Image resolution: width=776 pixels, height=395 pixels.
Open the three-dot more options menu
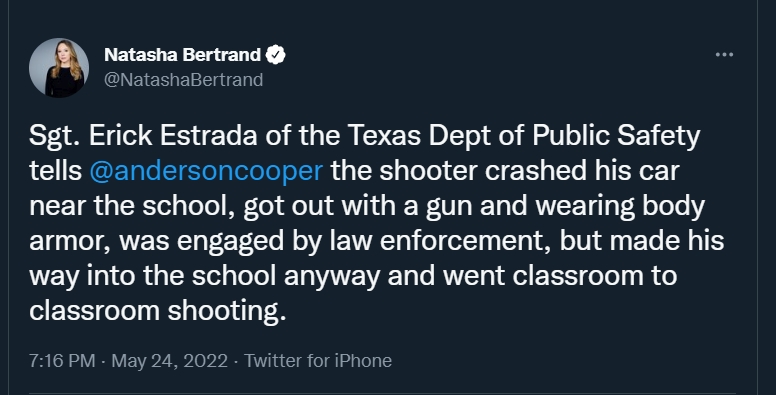[x=724, y=54]
